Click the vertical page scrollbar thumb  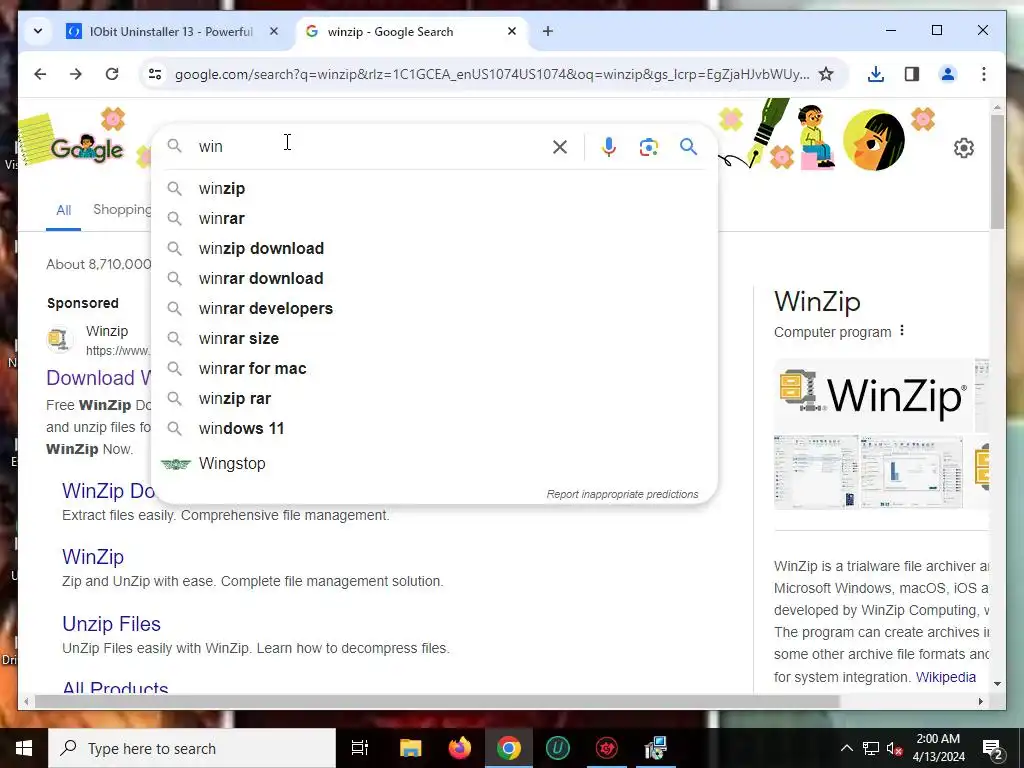[x=997, y=171]
